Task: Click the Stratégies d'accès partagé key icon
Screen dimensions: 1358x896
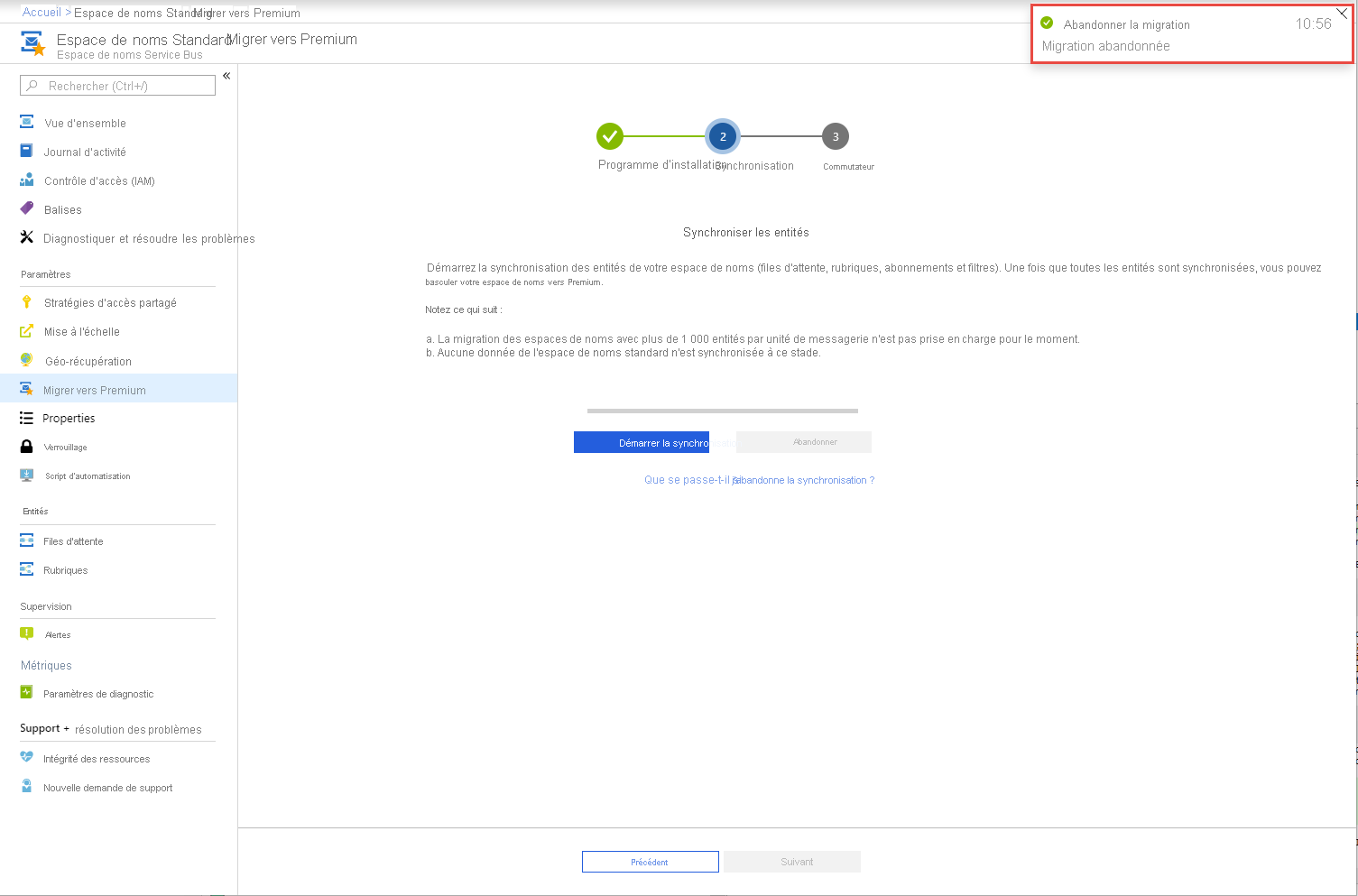Action: 27,302
